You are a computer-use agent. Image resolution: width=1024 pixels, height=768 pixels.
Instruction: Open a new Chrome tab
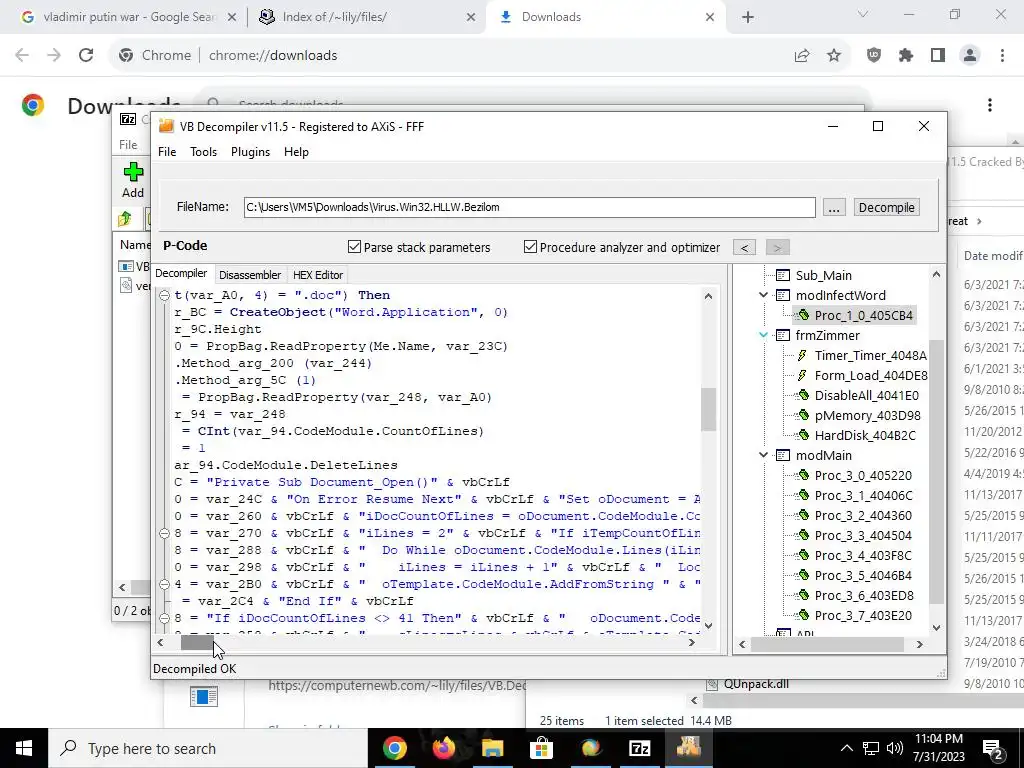coord(748,17)
